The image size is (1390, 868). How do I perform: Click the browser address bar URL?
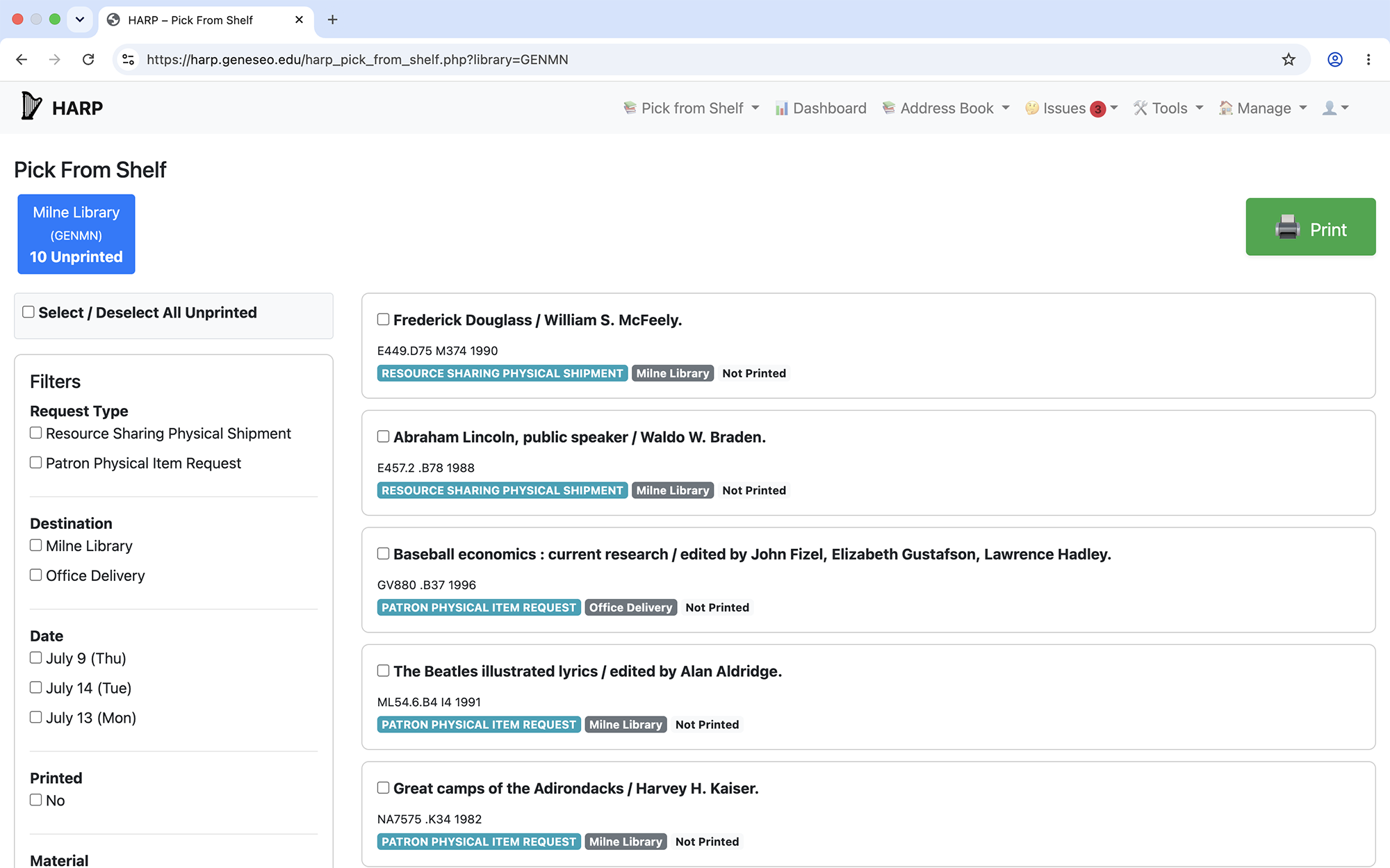pyautogui.click(x=357, y=60)
